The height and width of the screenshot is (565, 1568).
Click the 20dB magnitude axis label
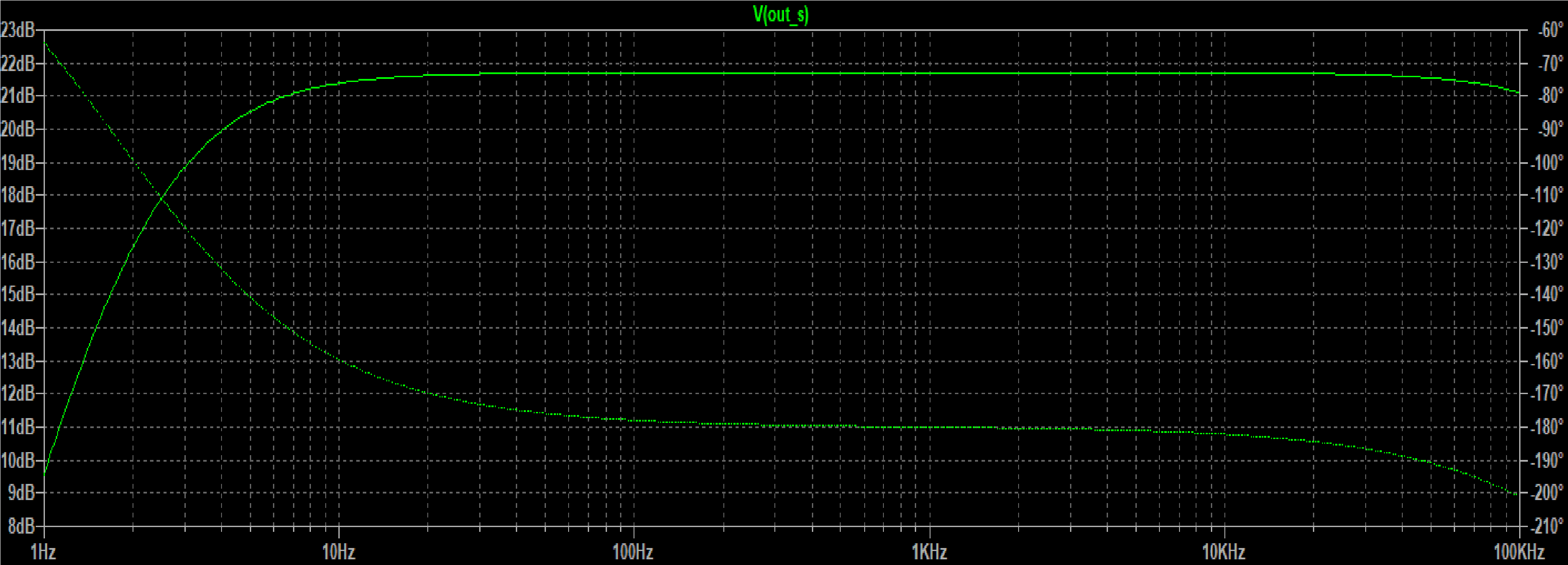(17, 129)
